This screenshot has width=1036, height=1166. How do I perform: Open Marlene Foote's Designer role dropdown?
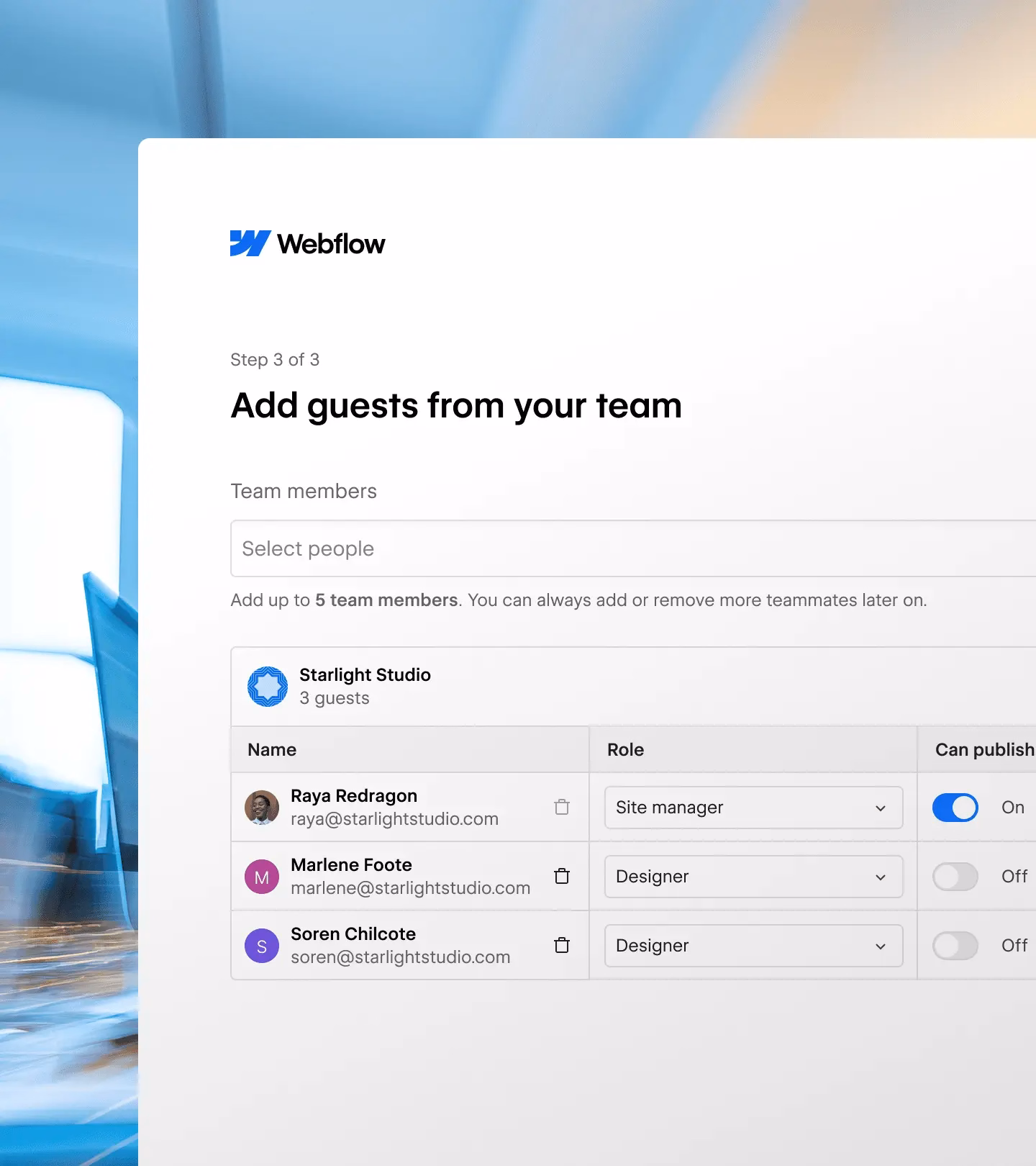click(x=753, y=877)
